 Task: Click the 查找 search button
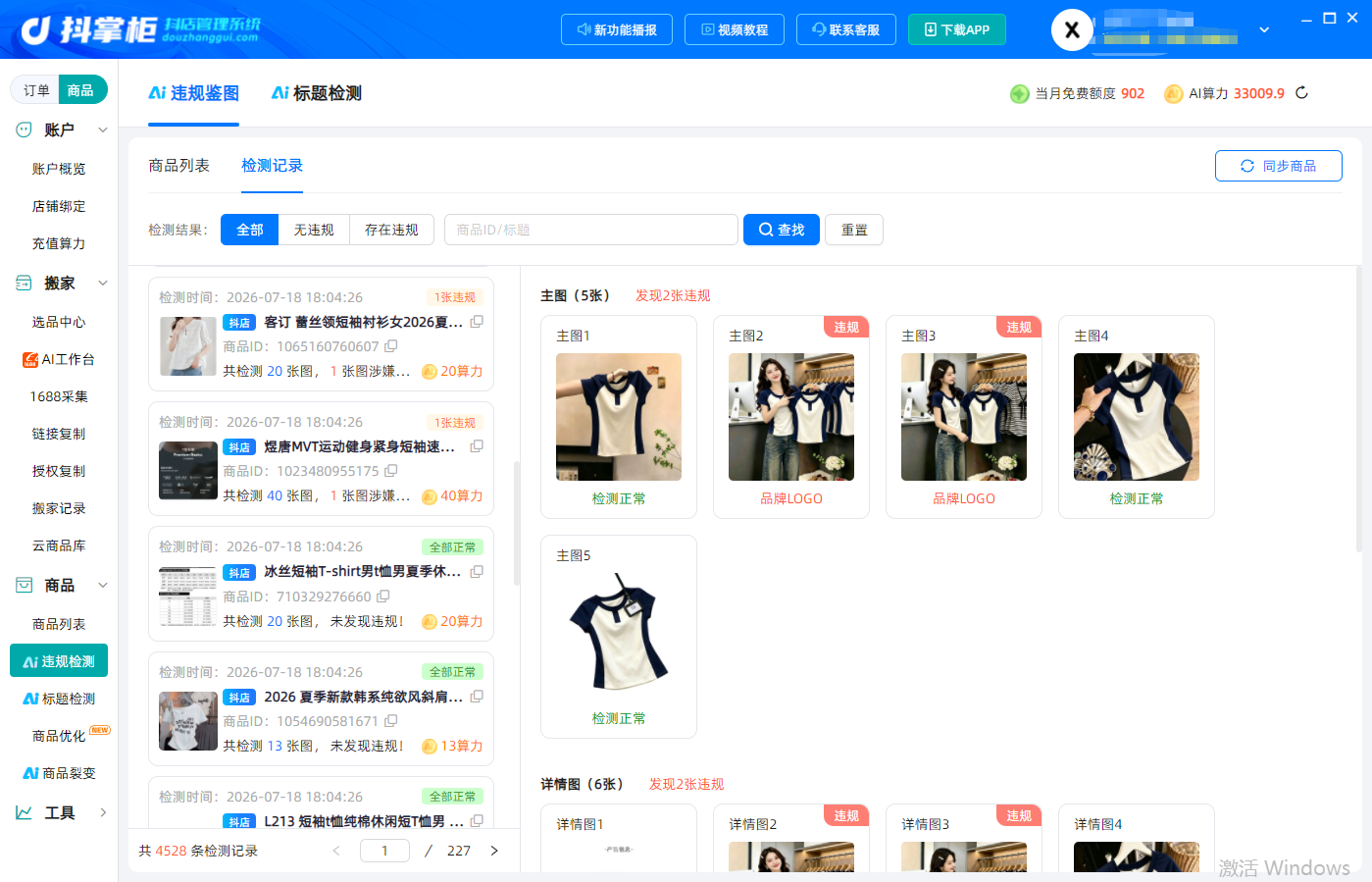(782, 230)
